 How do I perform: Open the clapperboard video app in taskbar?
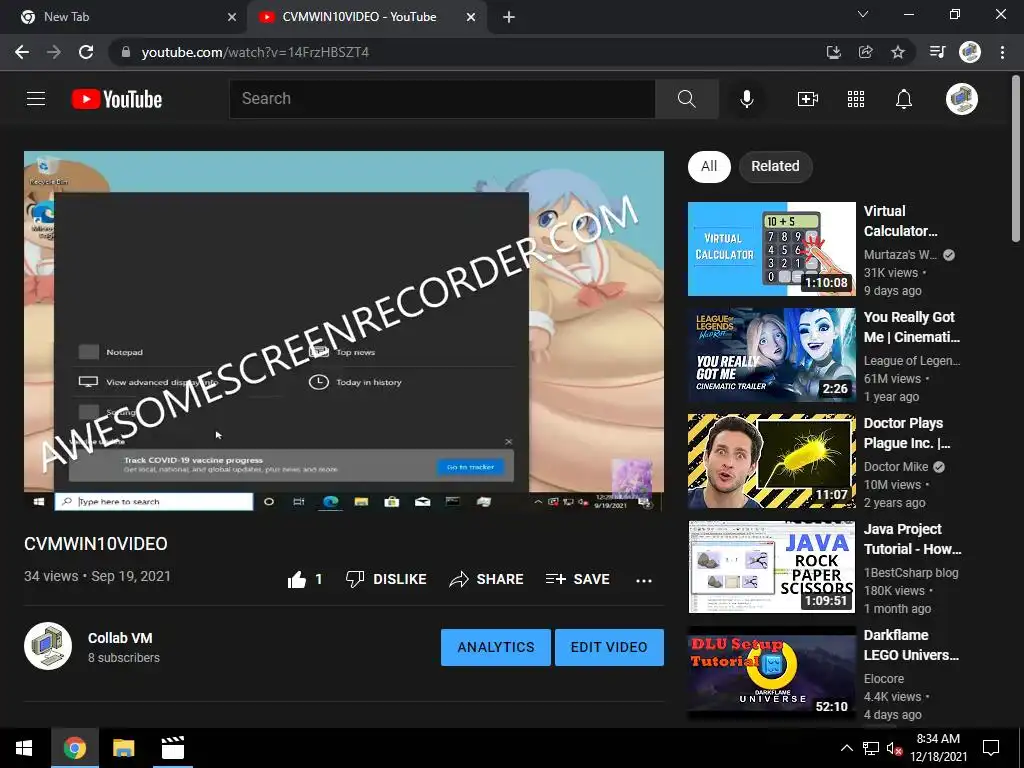click(172, 748)
